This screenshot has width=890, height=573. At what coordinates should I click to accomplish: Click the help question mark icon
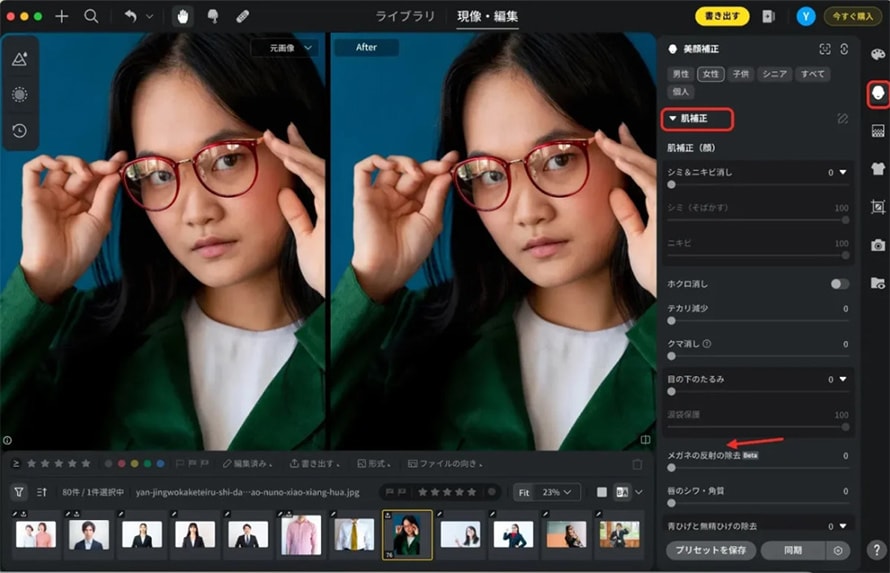click(x=876, y=550)
